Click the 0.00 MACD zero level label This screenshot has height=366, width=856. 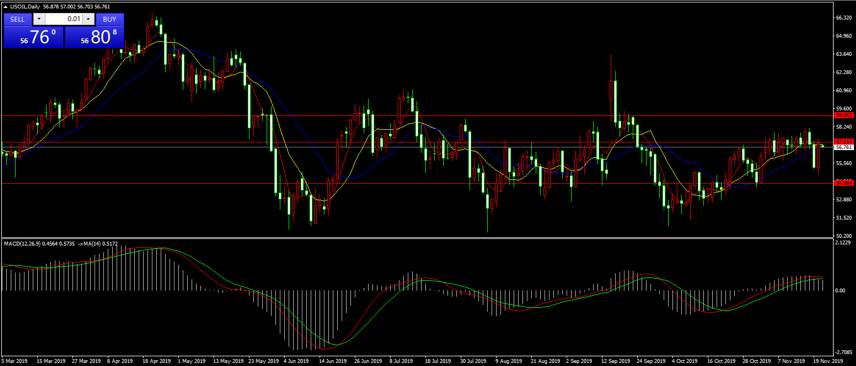click(x=841, y=291)
